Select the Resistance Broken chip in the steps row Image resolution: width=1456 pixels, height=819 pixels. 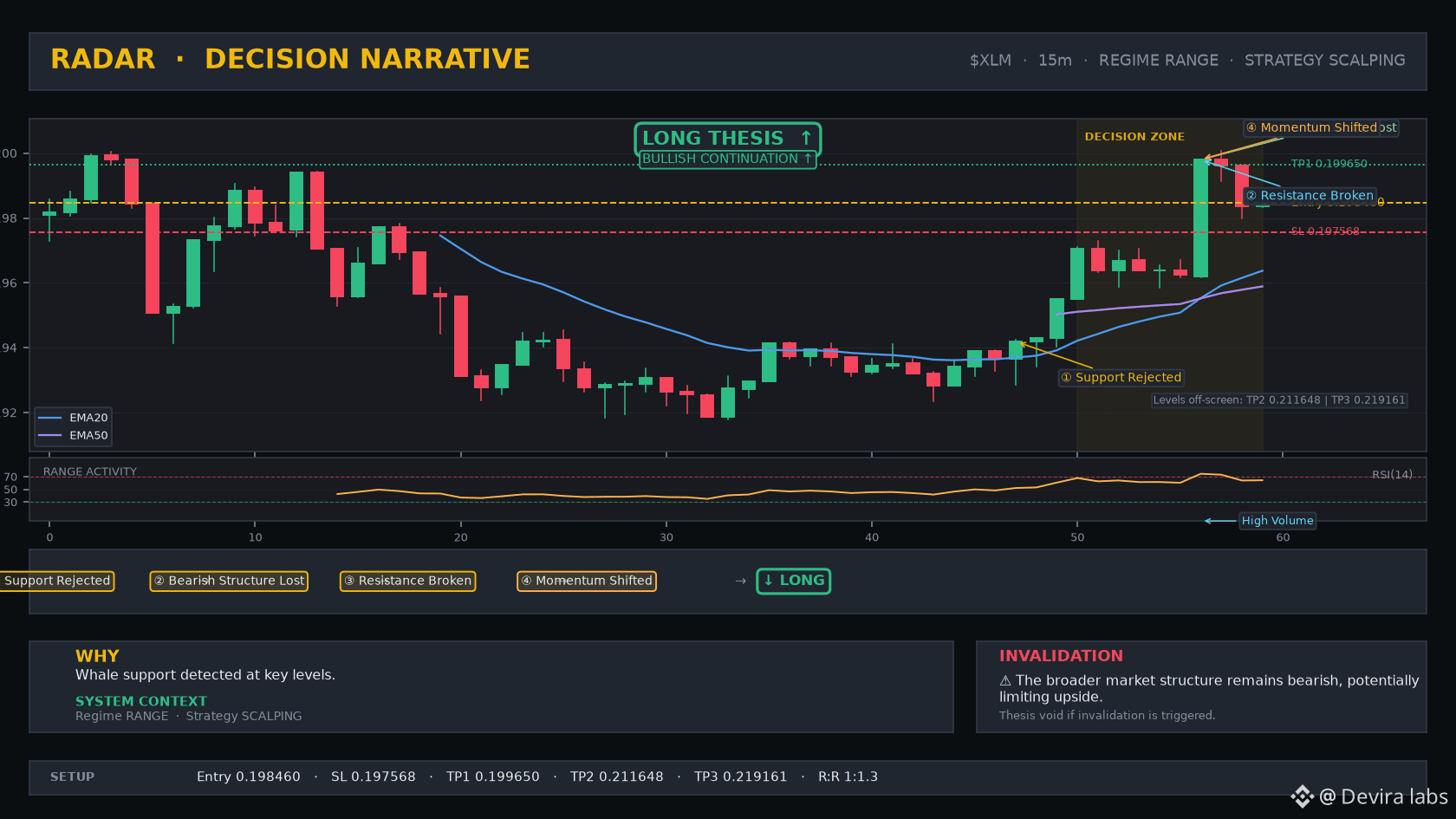click(x=407, y=581)
